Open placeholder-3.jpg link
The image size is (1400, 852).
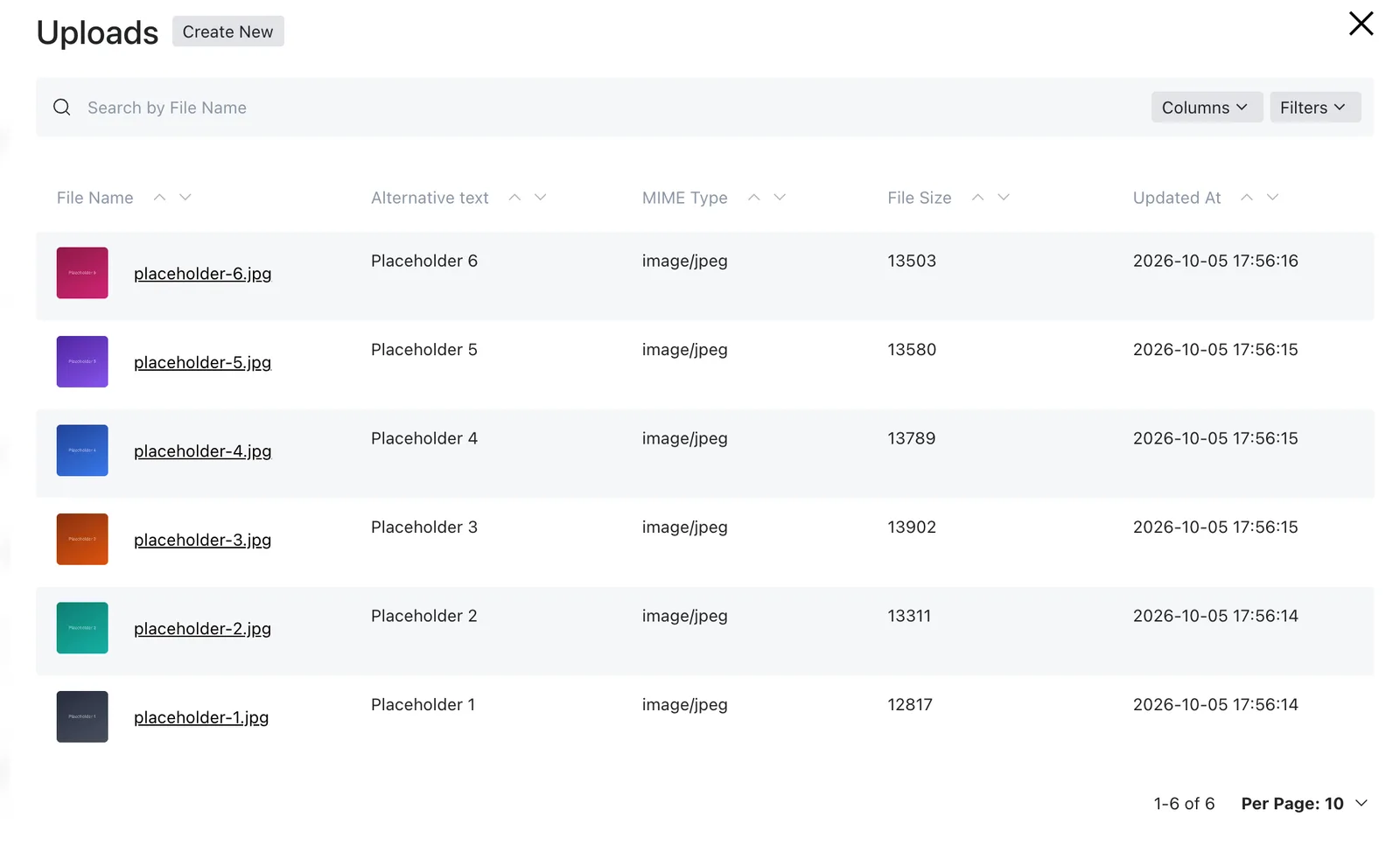coord(202,540)
